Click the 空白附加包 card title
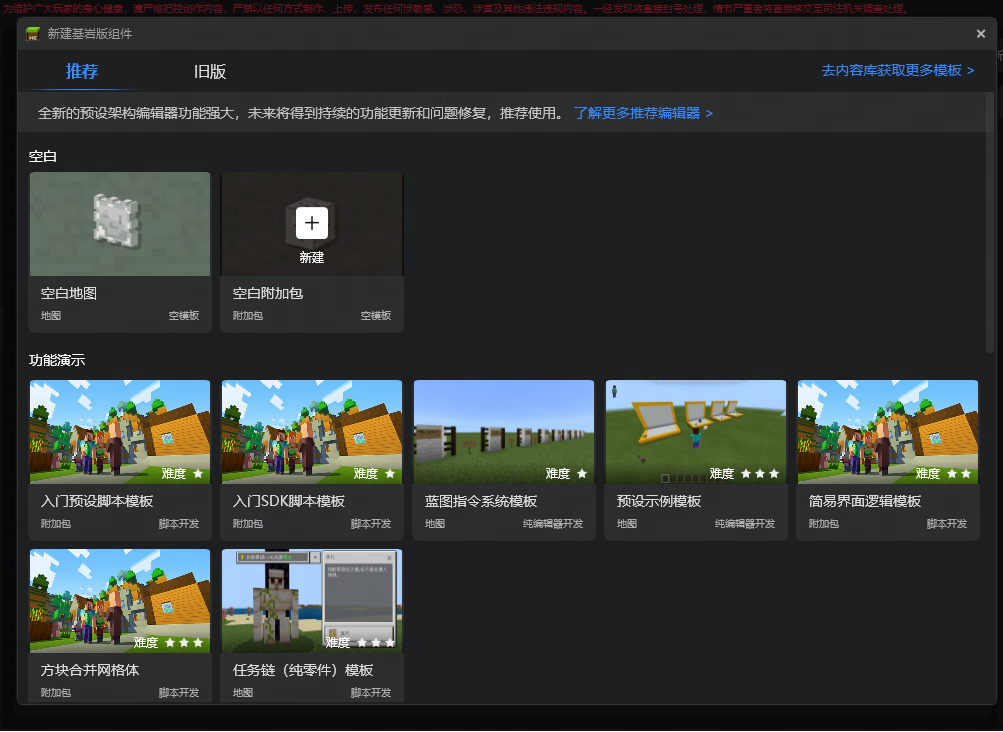 point(267,293)
